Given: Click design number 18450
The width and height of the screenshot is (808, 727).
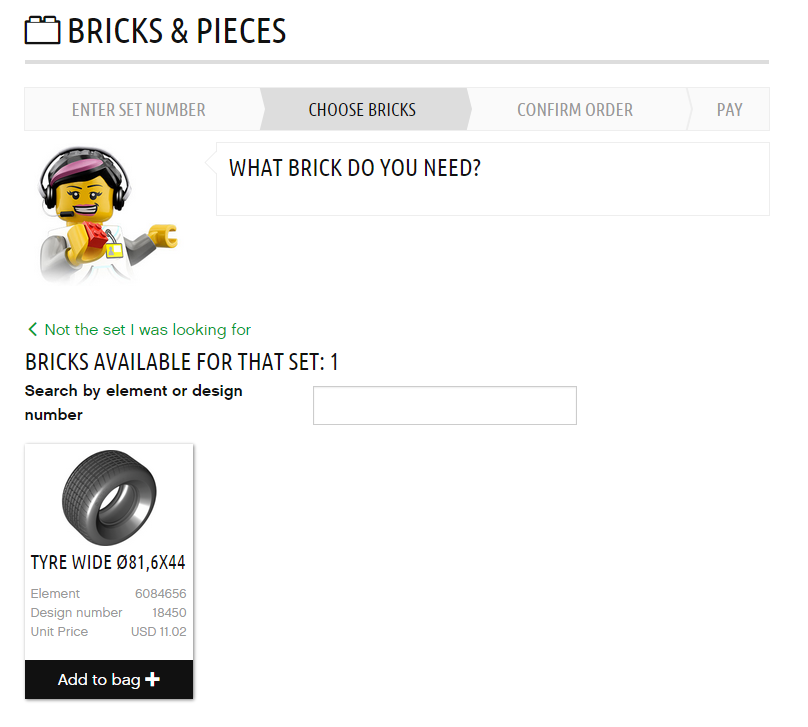Looking at the screenshot, I should click(169, 613).
